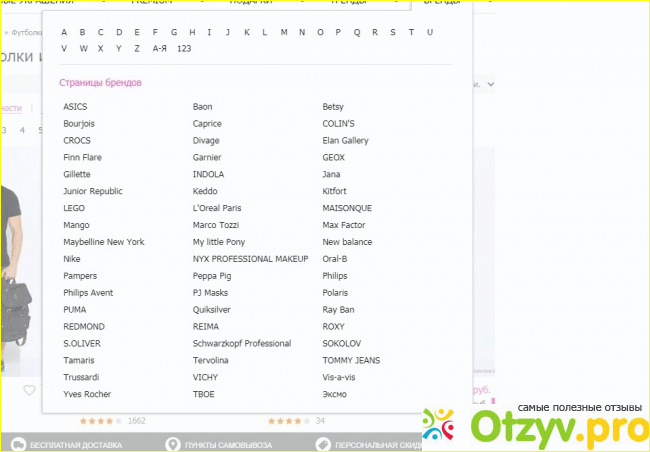The image size is (650, 452).
Task: Click the Футболки breadcrumb link
Action: click(28, 32)
